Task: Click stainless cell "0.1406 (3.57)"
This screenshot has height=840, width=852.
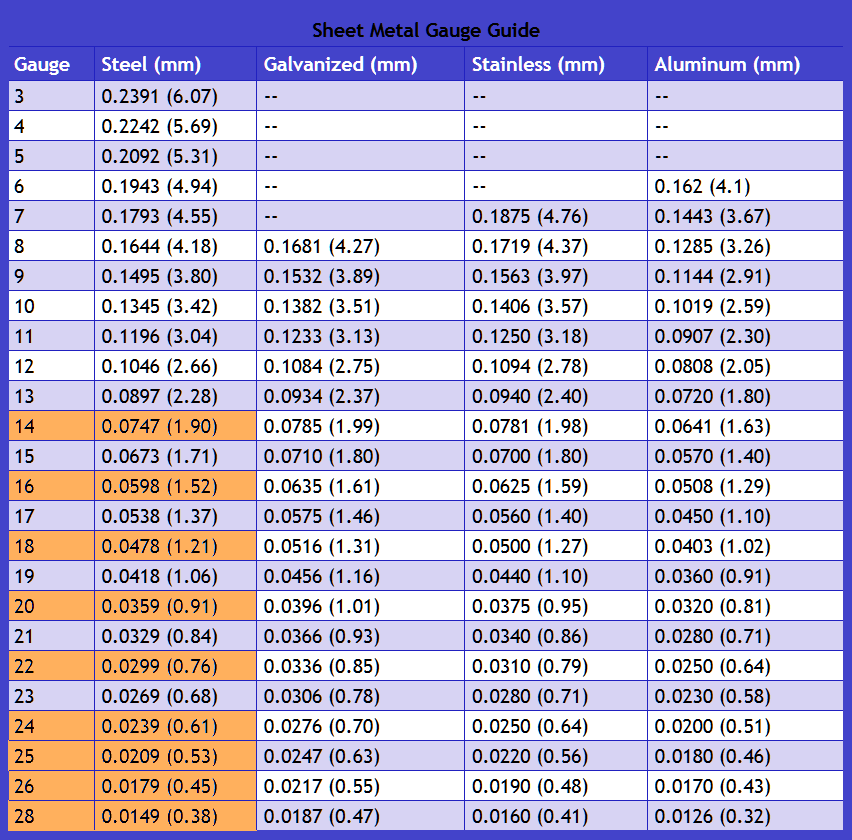Action: pos(556,306)
